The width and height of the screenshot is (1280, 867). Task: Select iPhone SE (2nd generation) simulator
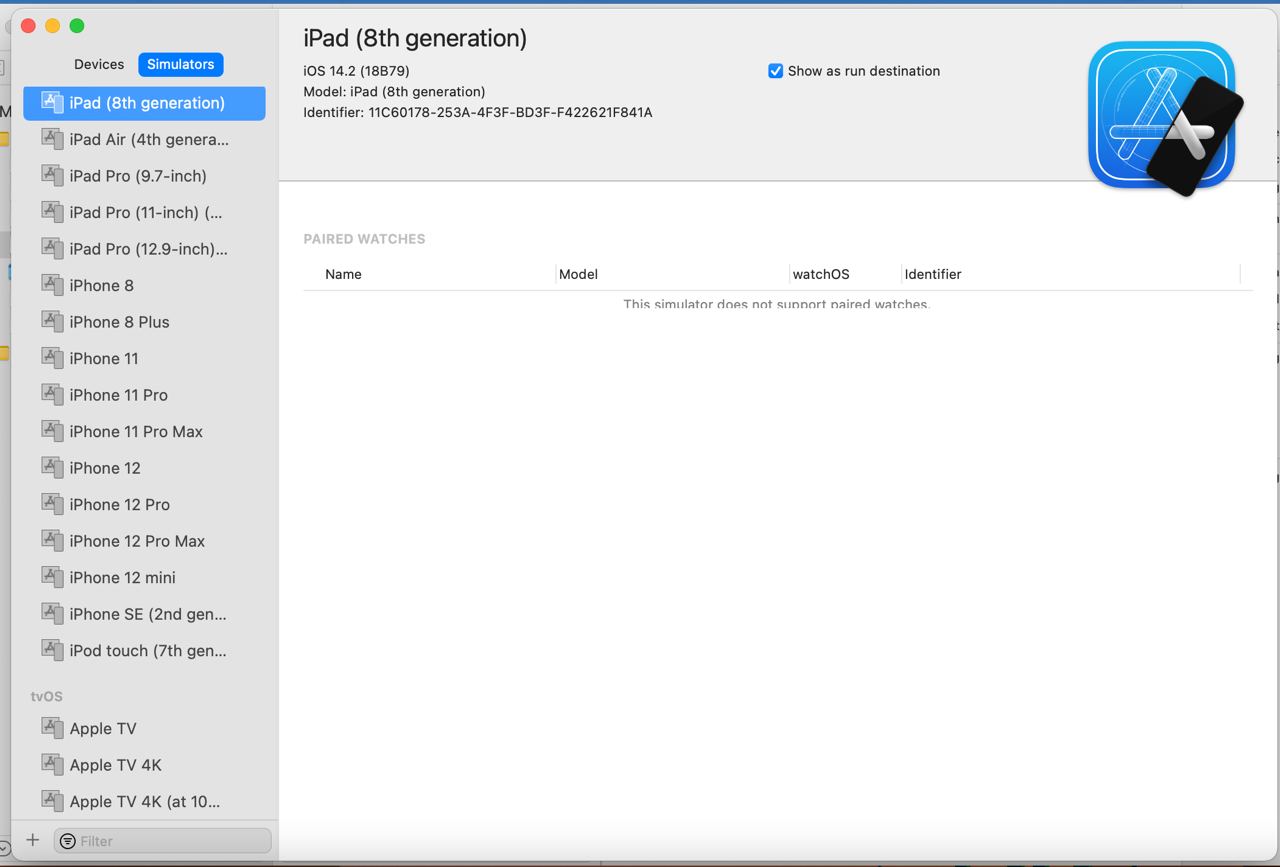[144, 614]
